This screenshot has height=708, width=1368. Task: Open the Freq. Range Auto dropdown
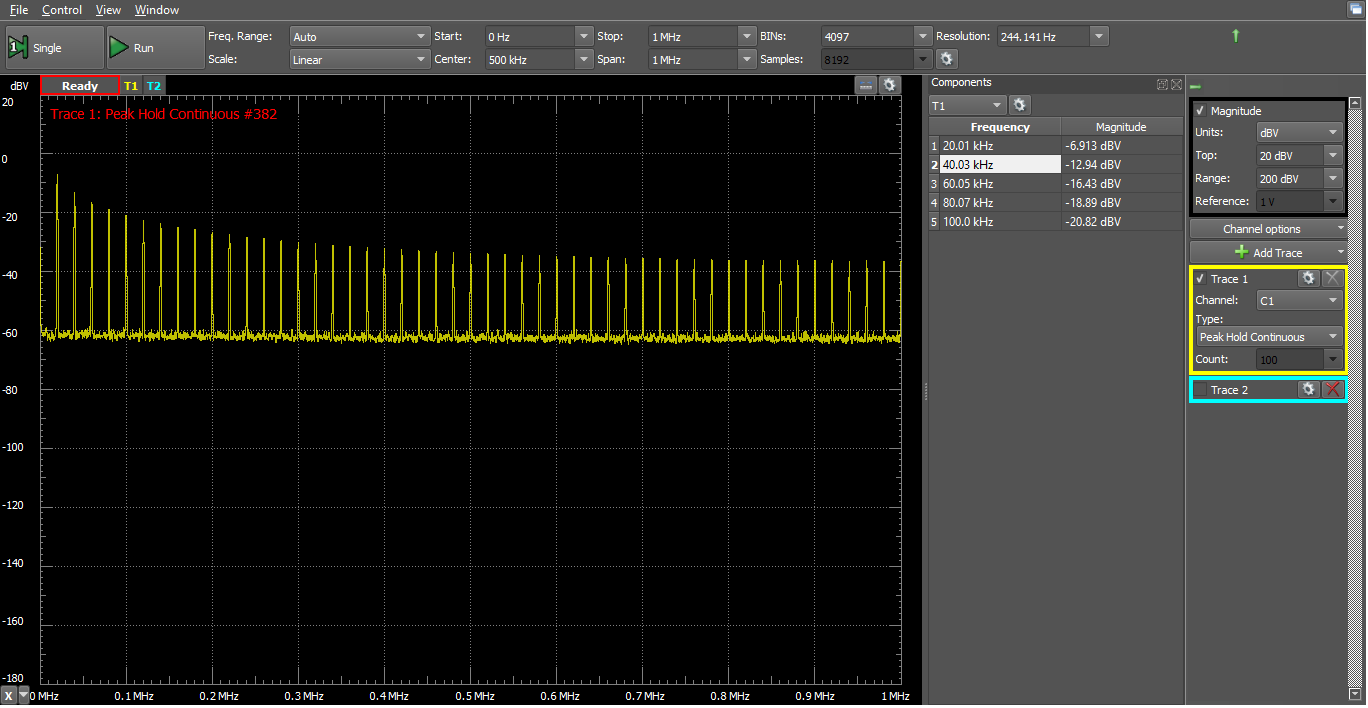click(x=359, y=35)
